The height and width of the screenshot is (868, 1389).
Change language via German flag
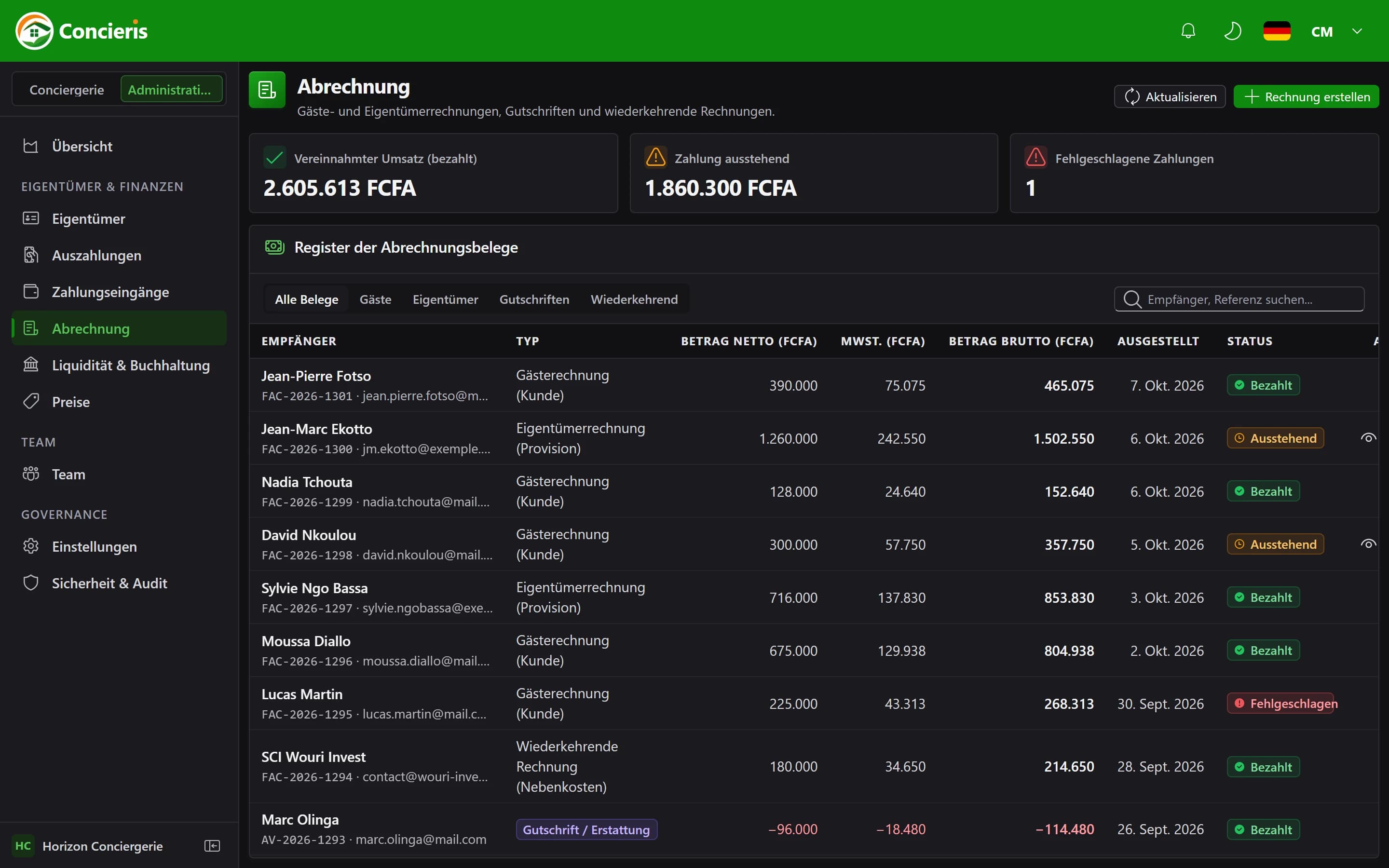(x=1277, y=31)
